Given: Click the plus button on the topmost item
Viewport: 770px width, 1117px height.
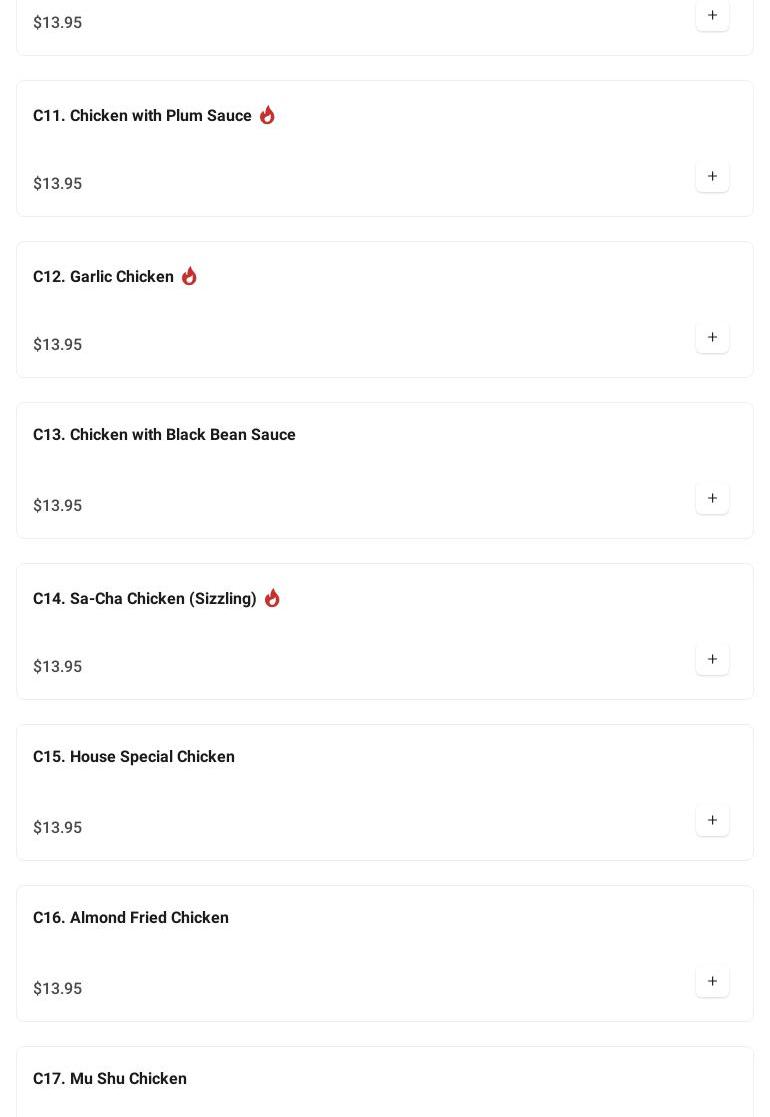Looking at the screenshot, I should tap(712, 16).
